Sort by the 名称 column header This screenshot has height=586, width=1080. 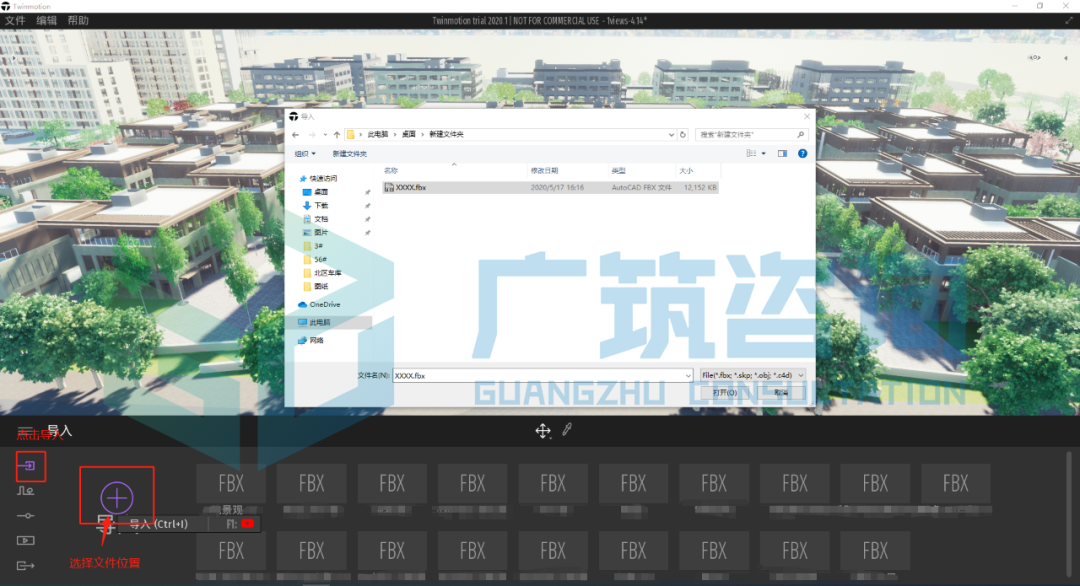tap(391, 171)
